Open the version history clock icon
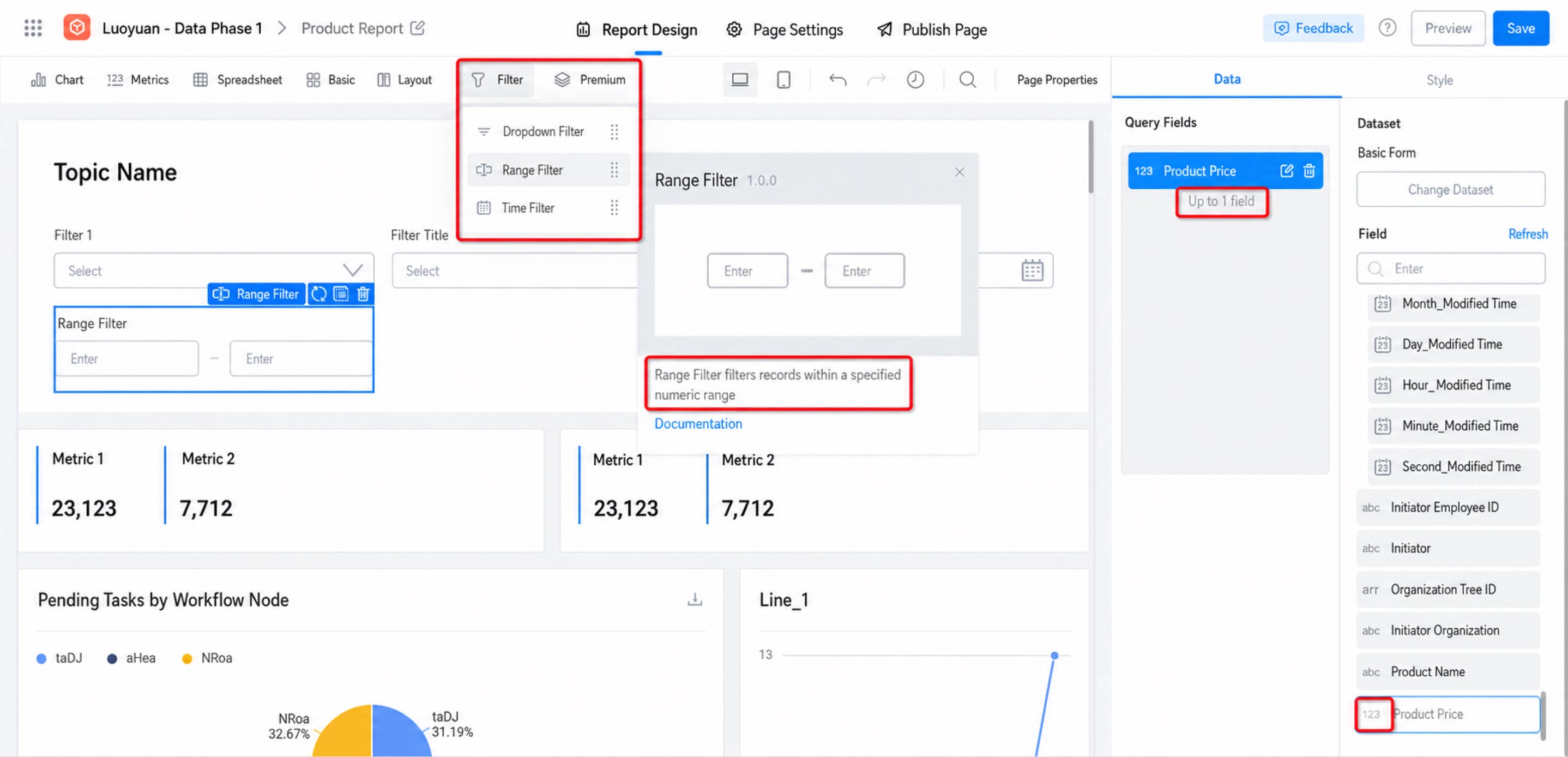Image resolution: width=1568 pixels, height=757 pixels. pos(915,80)
